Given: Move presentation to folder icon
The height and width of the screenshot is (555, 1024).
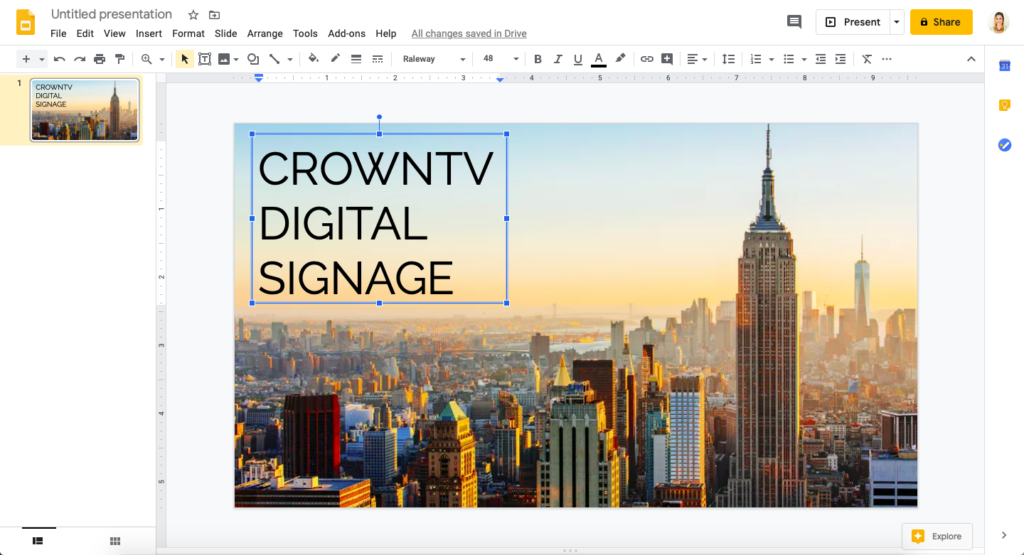Looking at the screenshot, I should click(214, 14).
